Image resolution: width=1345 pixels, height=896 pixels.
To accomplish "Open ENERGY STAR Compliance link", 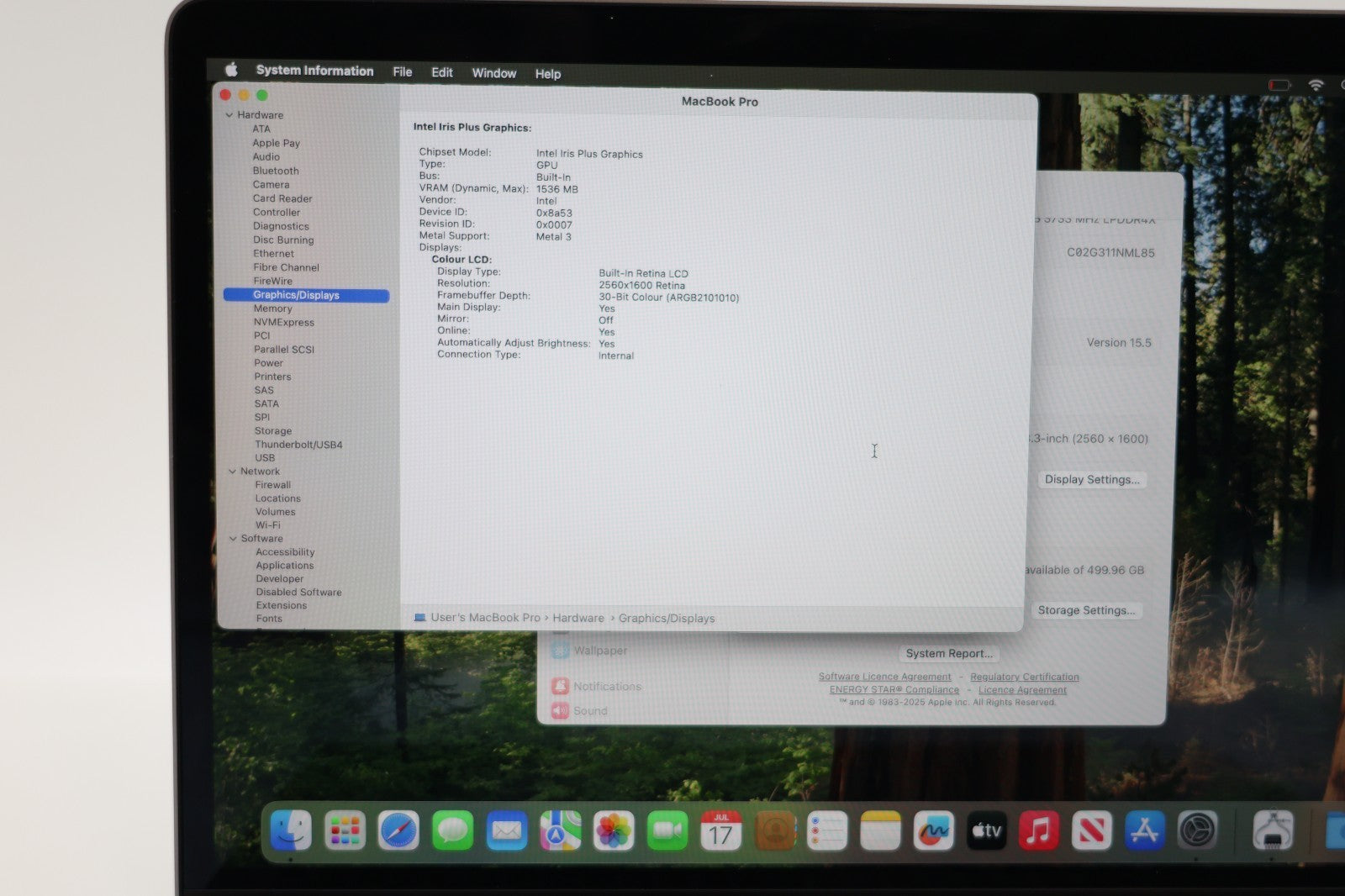I will [x=894, y=690].
